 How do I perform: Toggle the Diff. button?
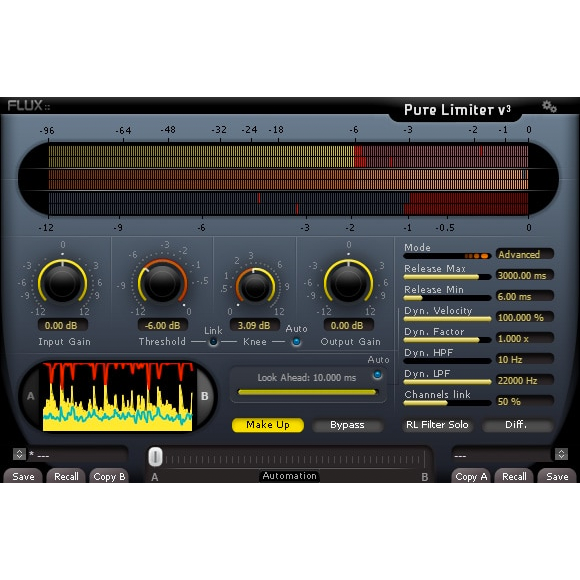[x=516, y=425]
